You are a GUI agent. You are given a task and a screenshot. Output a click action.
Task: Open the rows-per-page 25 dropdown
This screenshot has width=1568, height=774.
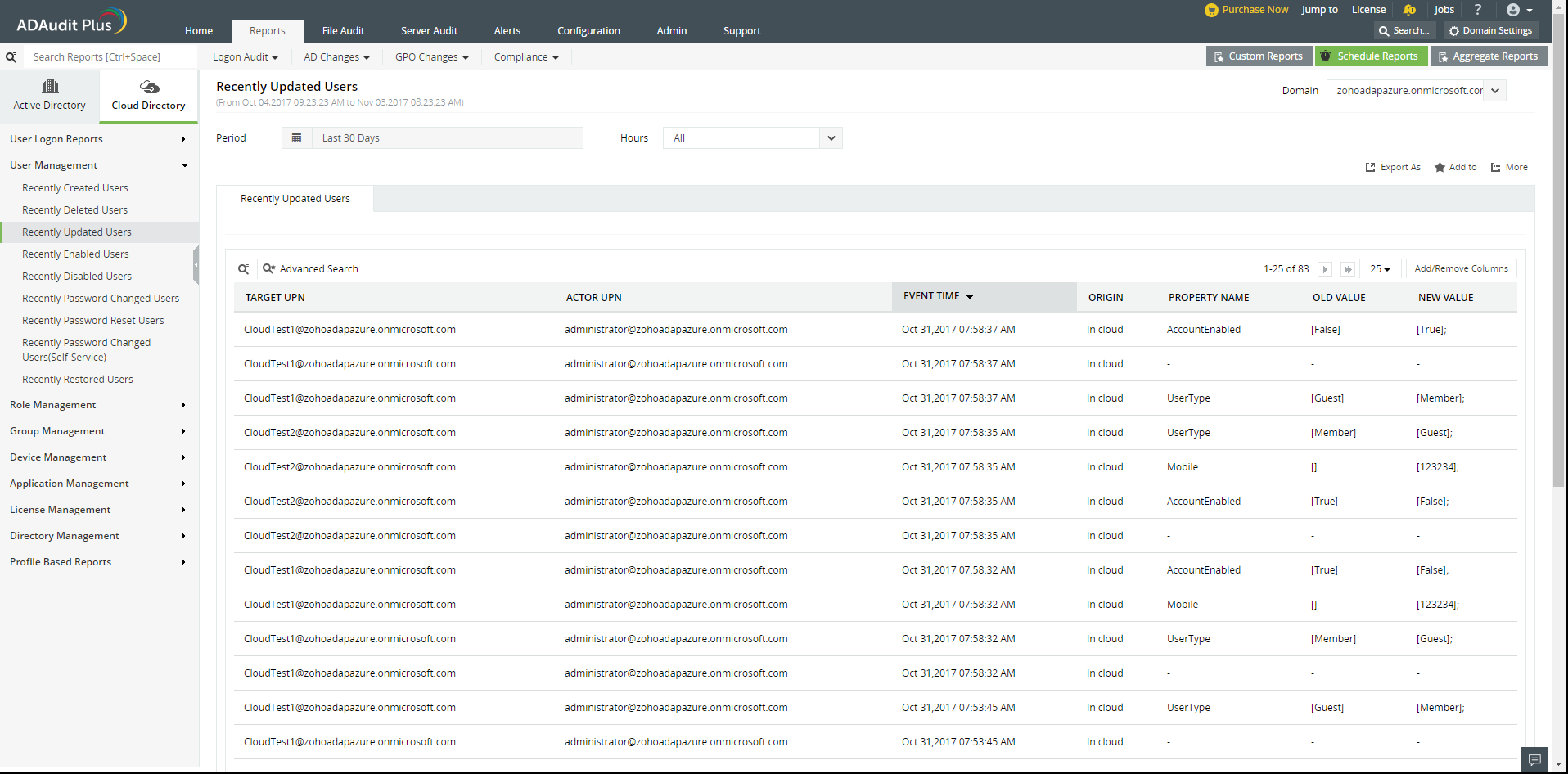[x=1380, y=269]
